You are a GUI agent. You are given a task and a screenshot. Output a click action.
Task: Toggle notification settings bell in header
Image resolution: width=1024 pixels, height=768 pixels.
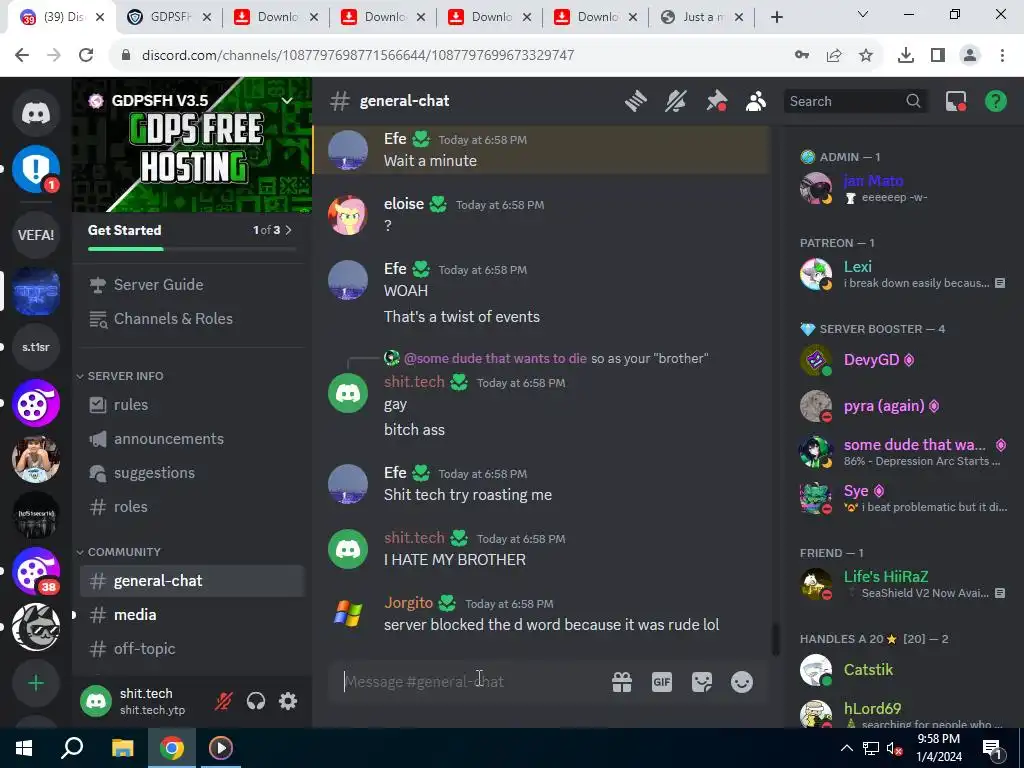[676, 101]
